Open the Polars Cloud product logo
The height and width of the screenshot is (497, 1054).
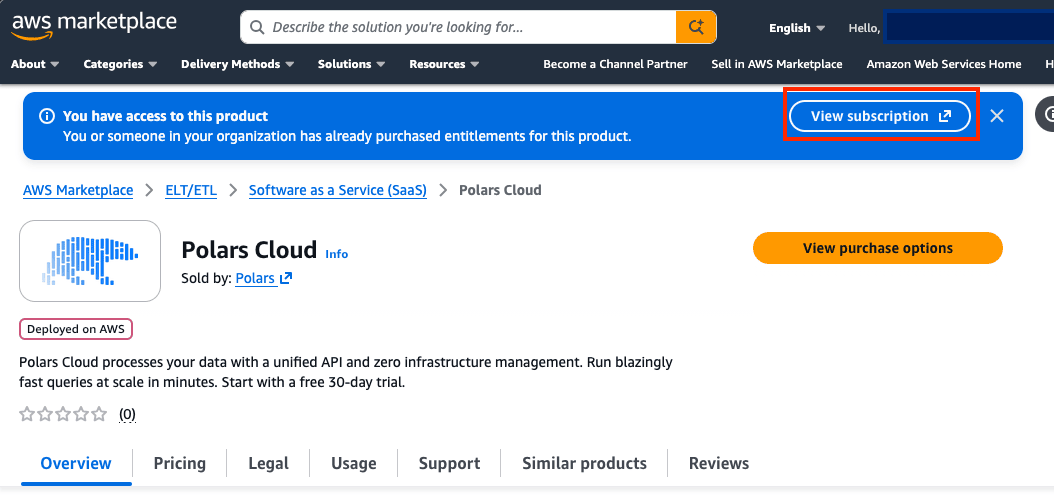point(90,260)
